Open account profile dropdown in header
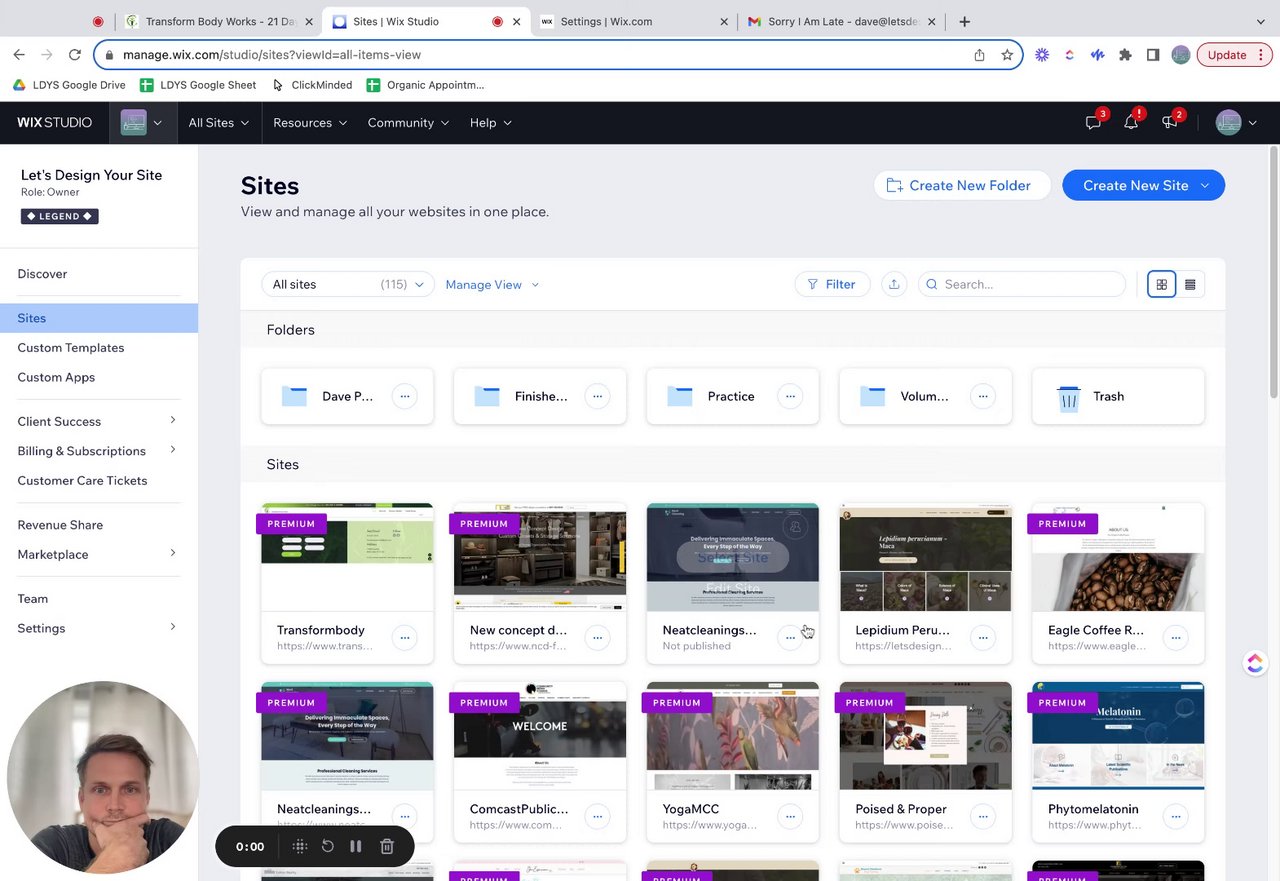 pos(1237,122)
